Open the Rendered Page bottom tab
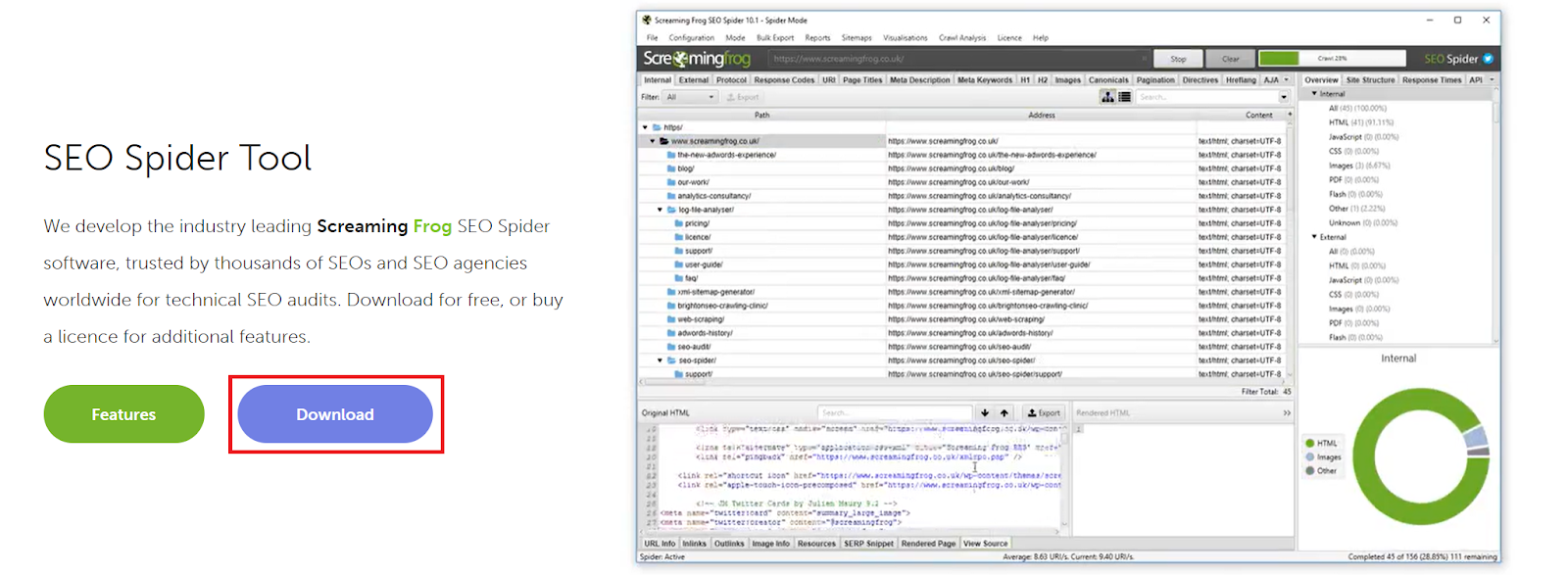 pyautogui.click(x=928, y=544)
